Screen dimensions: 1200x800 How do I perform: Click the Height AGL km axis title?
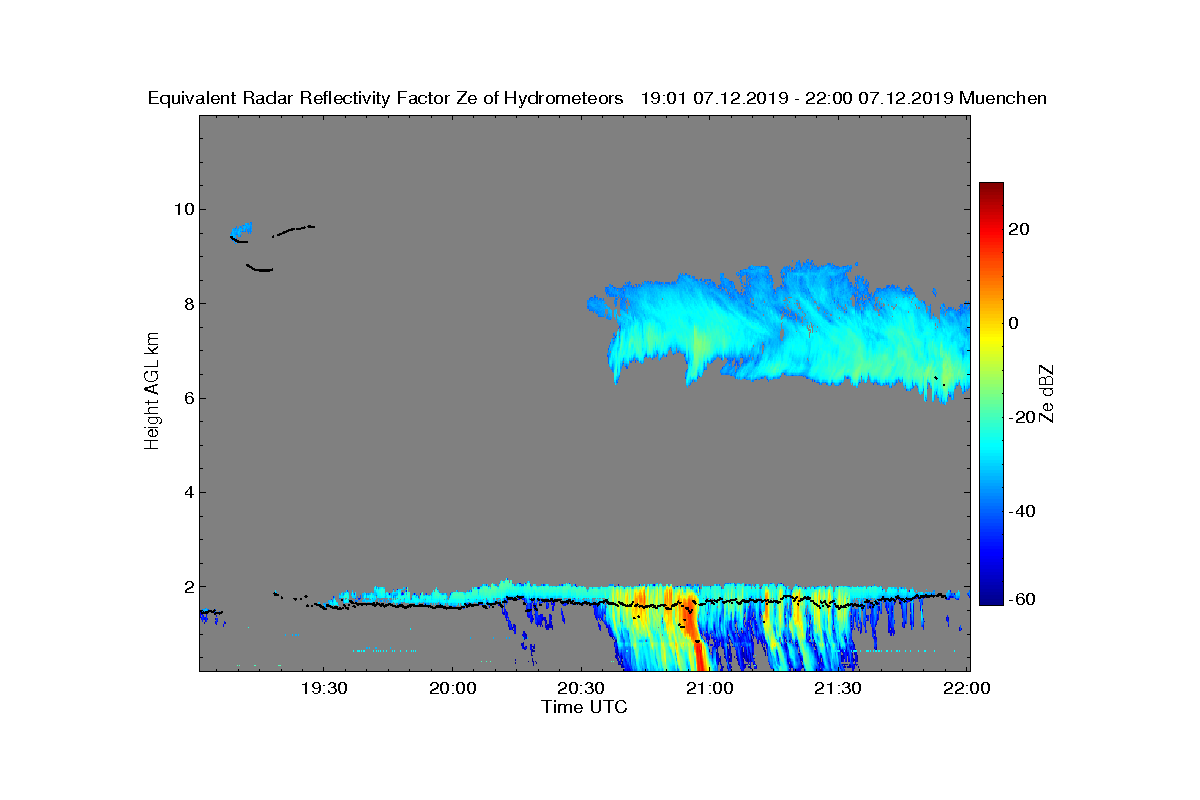click(152, 393)
